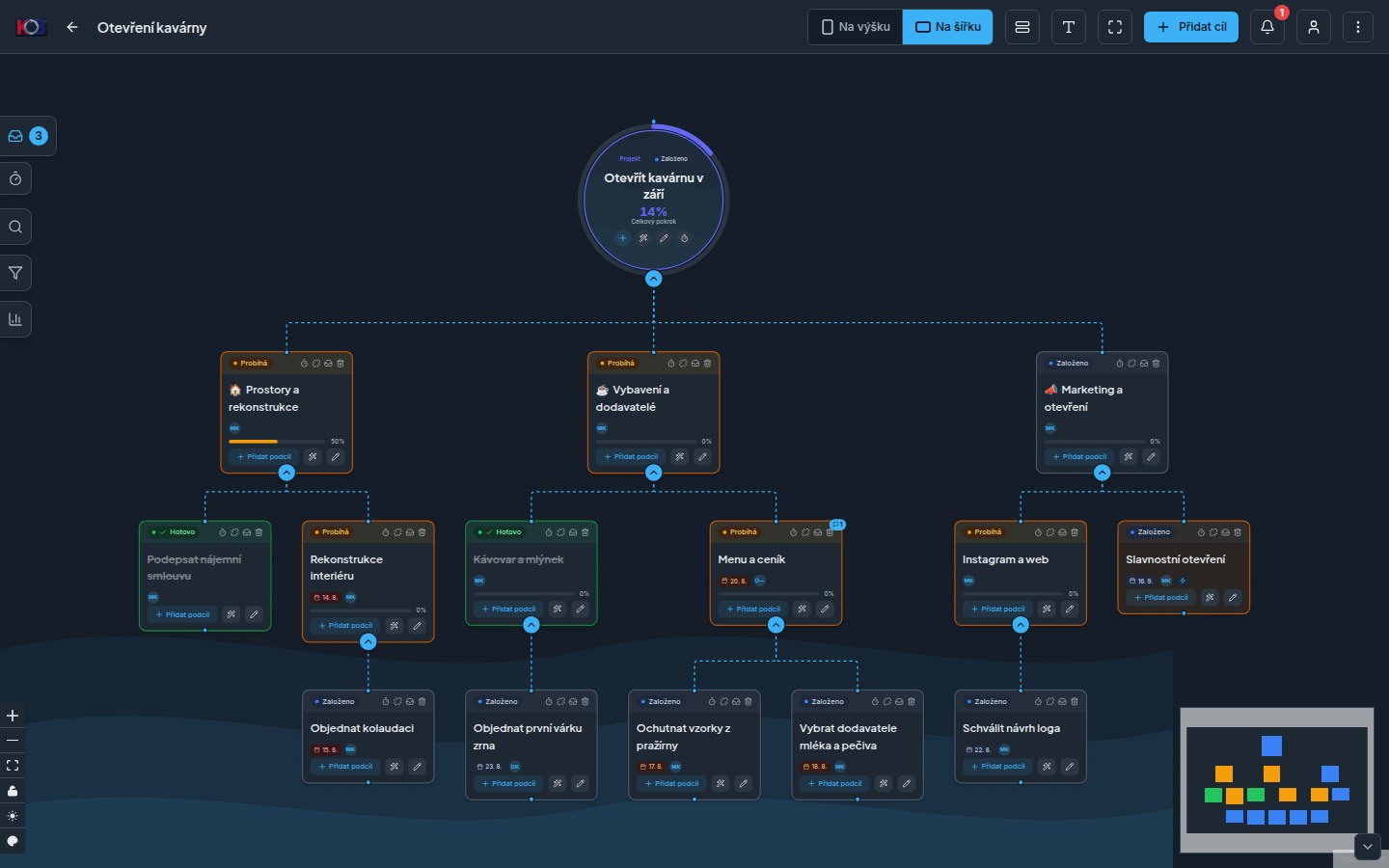The height and width of the screenshot is (868, 1389).
Task: Edit the root project Otevřít kavárnu v září
Action: 664,238
